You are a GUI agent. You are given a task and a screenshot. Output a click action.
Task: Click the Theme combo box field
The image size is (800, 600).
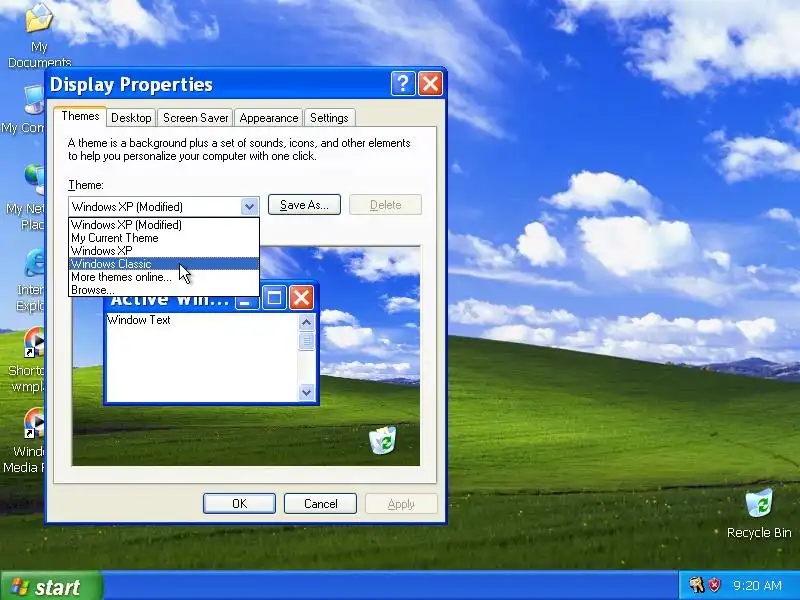pos(164,207)
